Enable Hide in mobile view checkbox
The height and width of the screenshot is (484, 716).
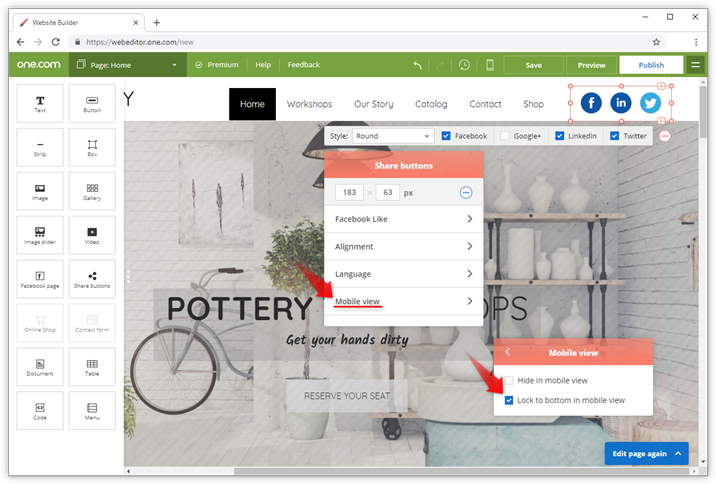coord(510,380)
